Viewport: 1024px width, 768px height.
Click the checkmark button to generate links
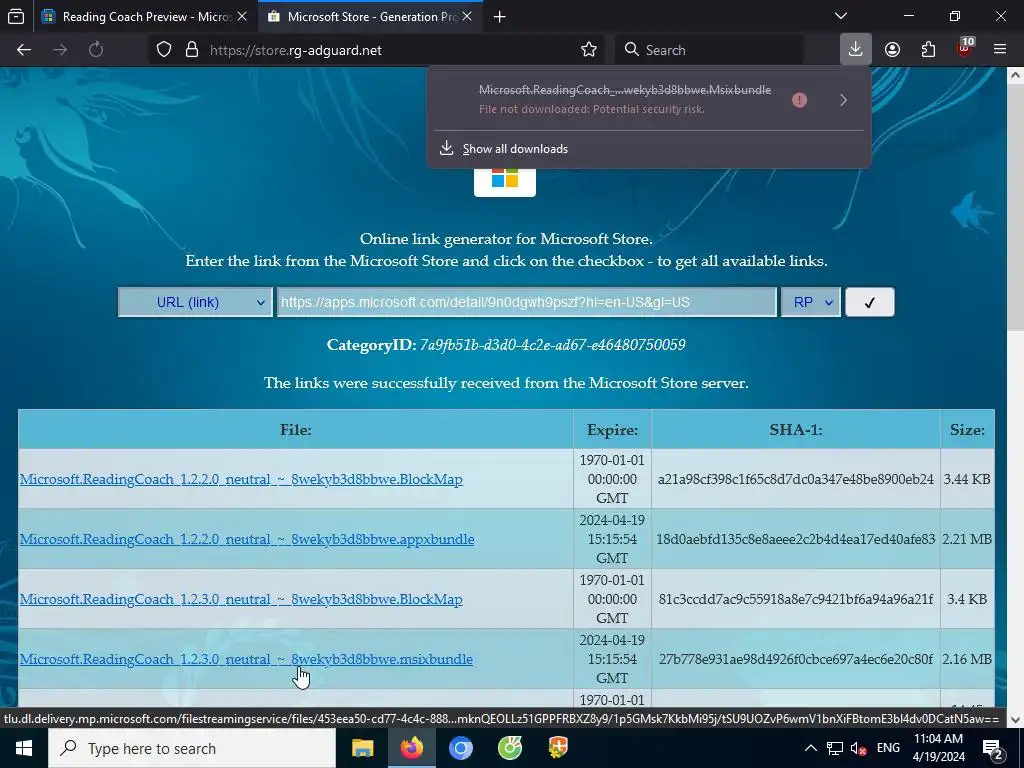pos(869,302)
